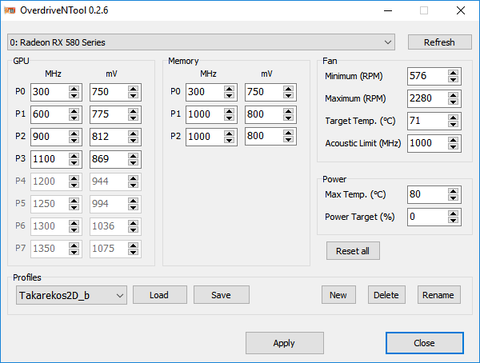Increase GPU P0 MHz with up arrow

click(x=74, y=89)
